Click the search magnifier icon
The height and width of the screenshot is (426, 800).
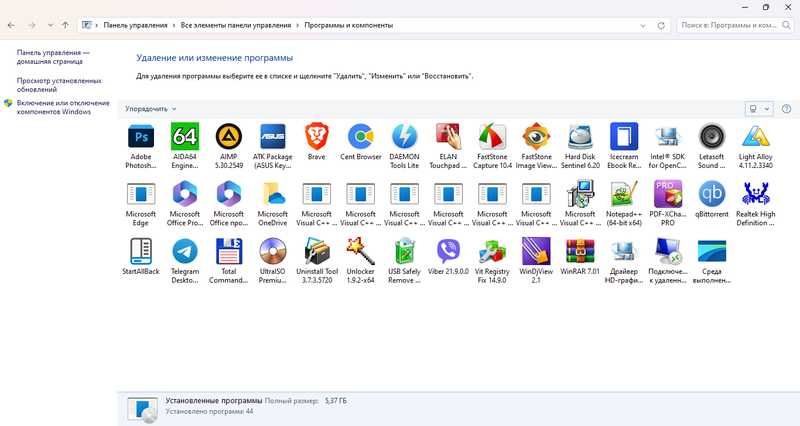point(787,25)
